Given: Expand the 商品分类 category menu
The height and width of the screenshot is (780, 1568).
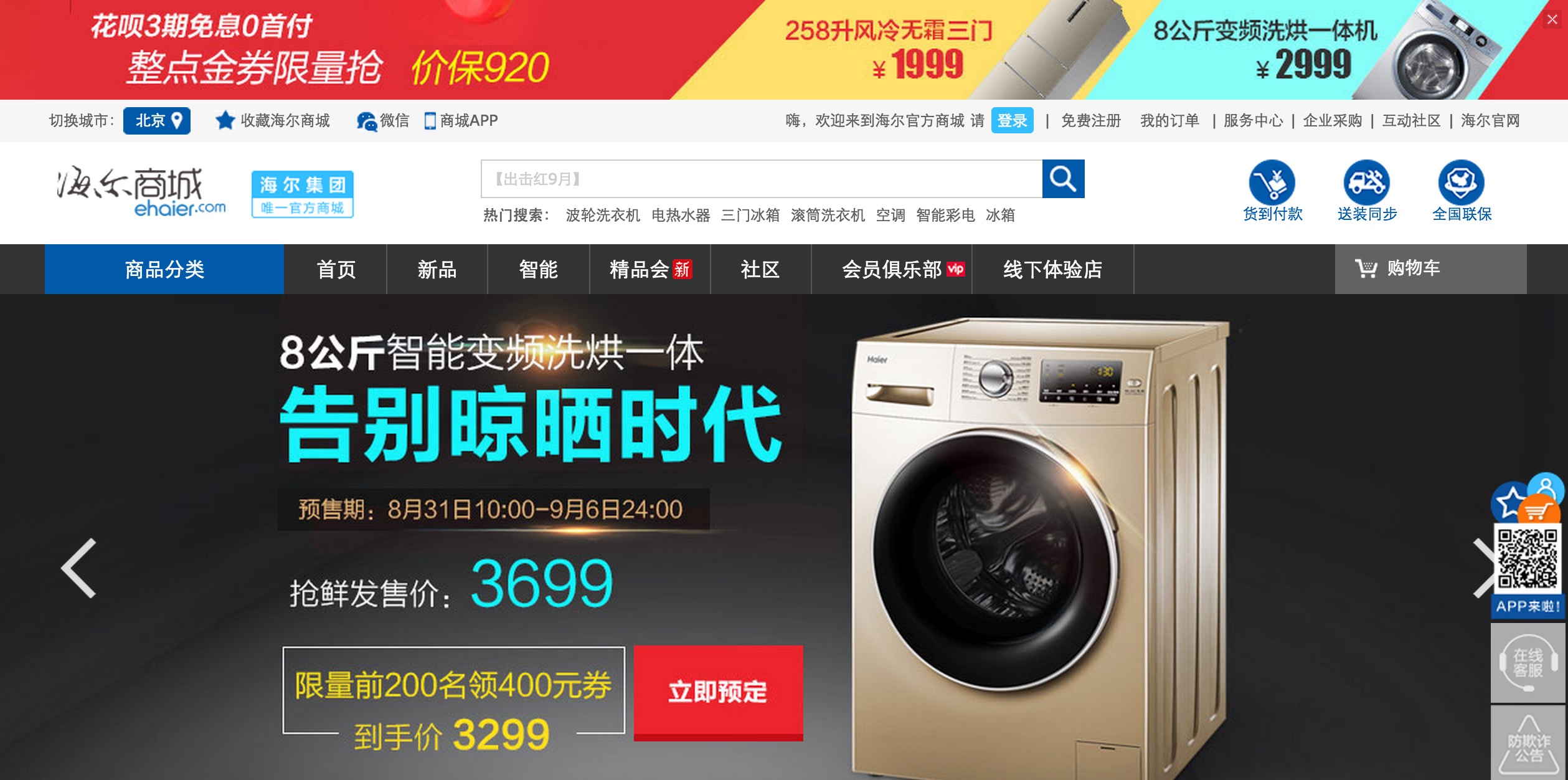Looking at the screenshot, I should pyautogui.click(x=164, y=269).
